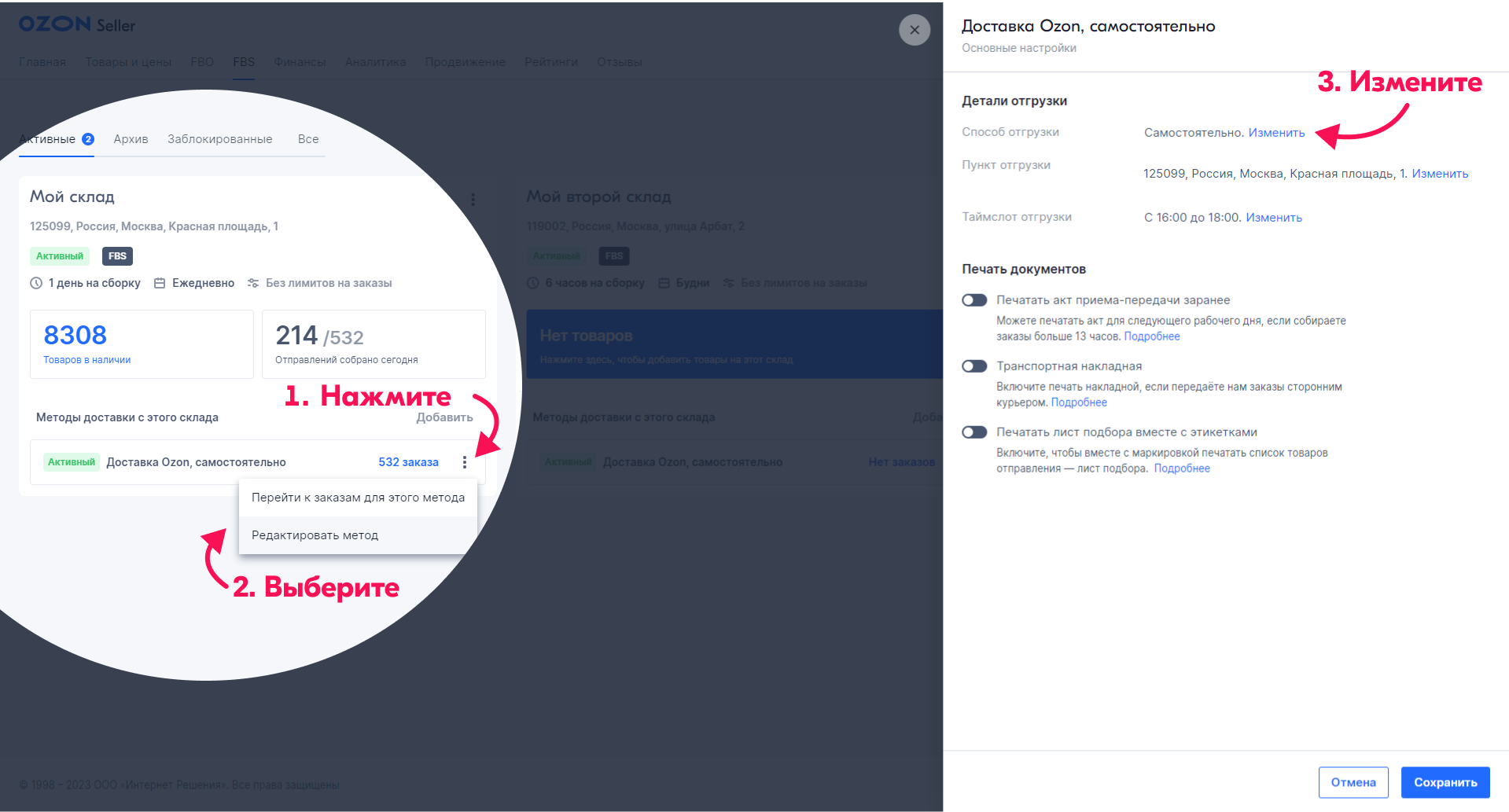The height and width of the screenshot is (812, 1509).
Task: Click the Отмена button
Action: point(1353,782)
